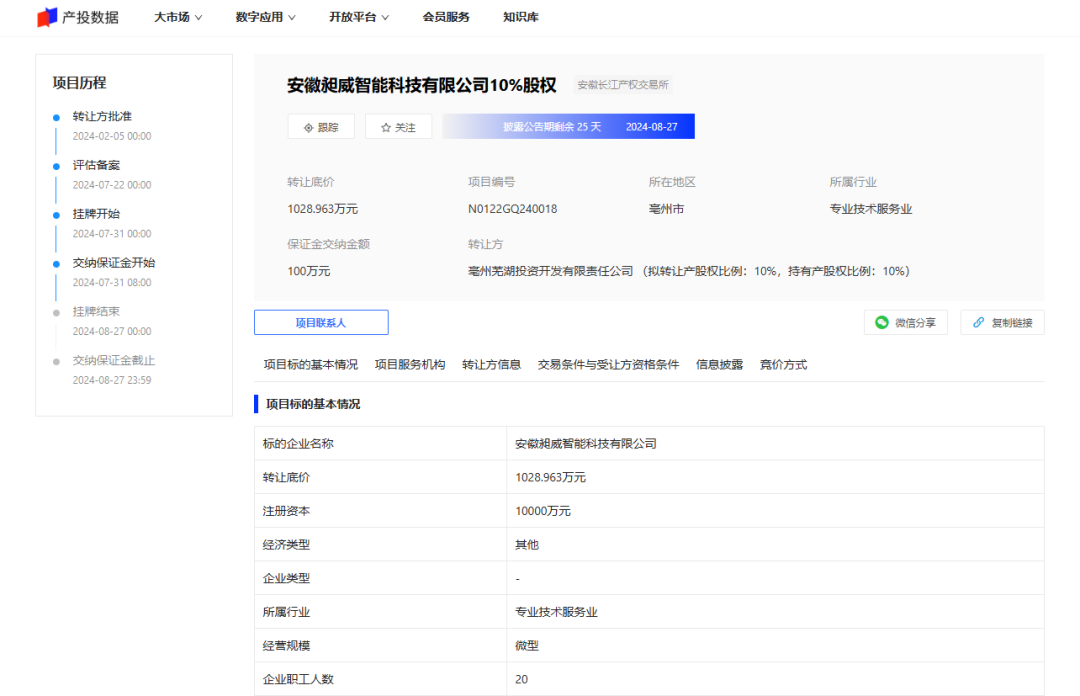Expand the 大市场 dropdown menu
1080x696 pixels.
pyautogui.click(x=178, y=17)
